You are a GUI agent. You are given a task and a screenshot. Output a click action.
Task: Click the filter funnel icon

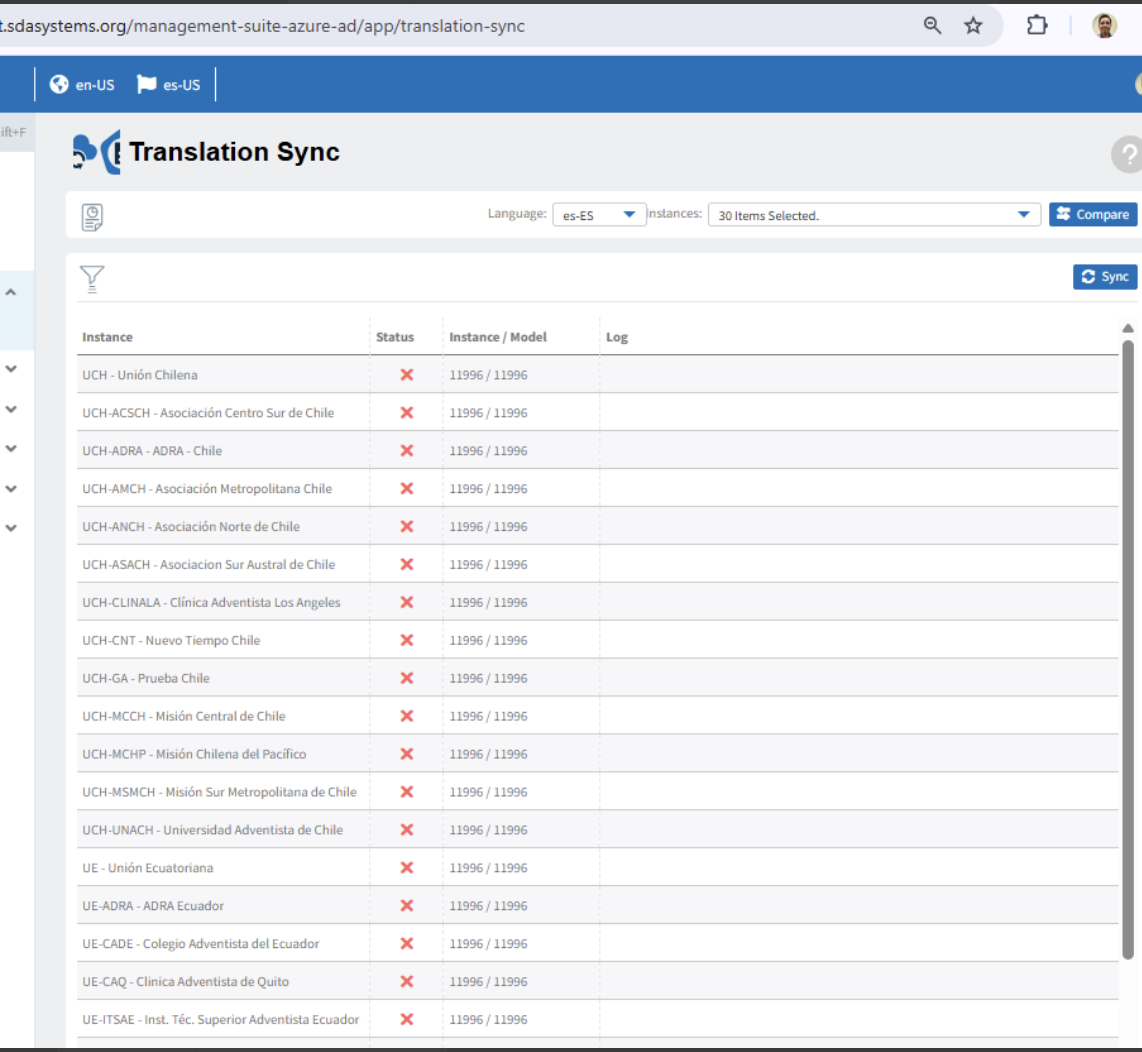pos(92,278)
